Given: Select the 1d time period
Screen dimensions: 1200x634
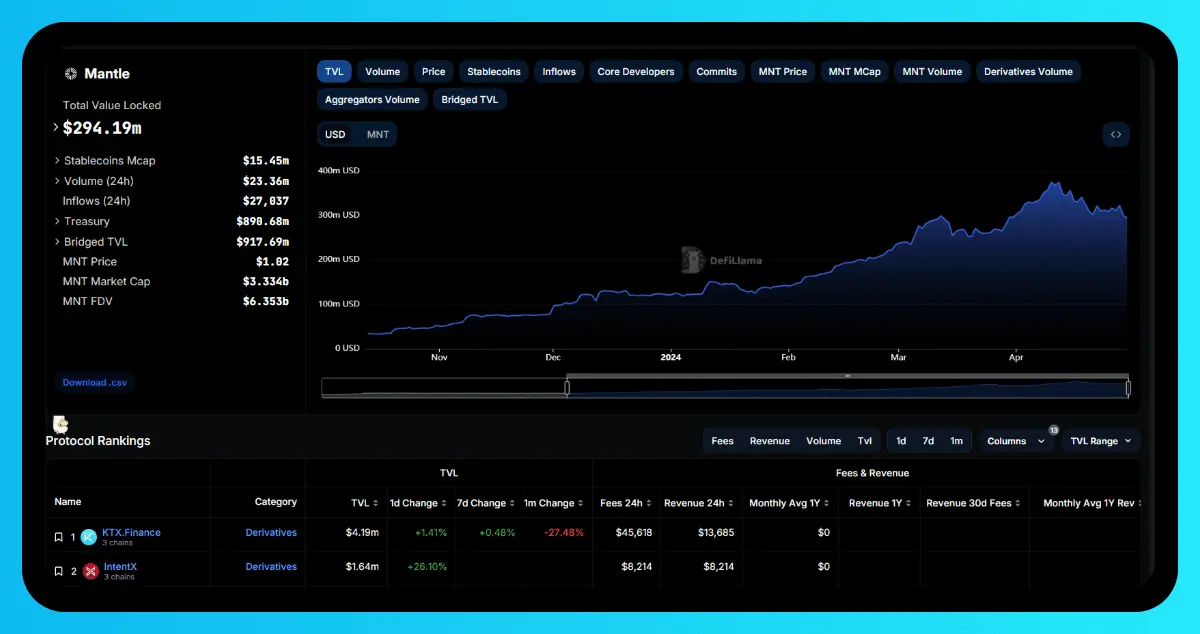Looking at the screenshot, I should [x=901, y=441].
